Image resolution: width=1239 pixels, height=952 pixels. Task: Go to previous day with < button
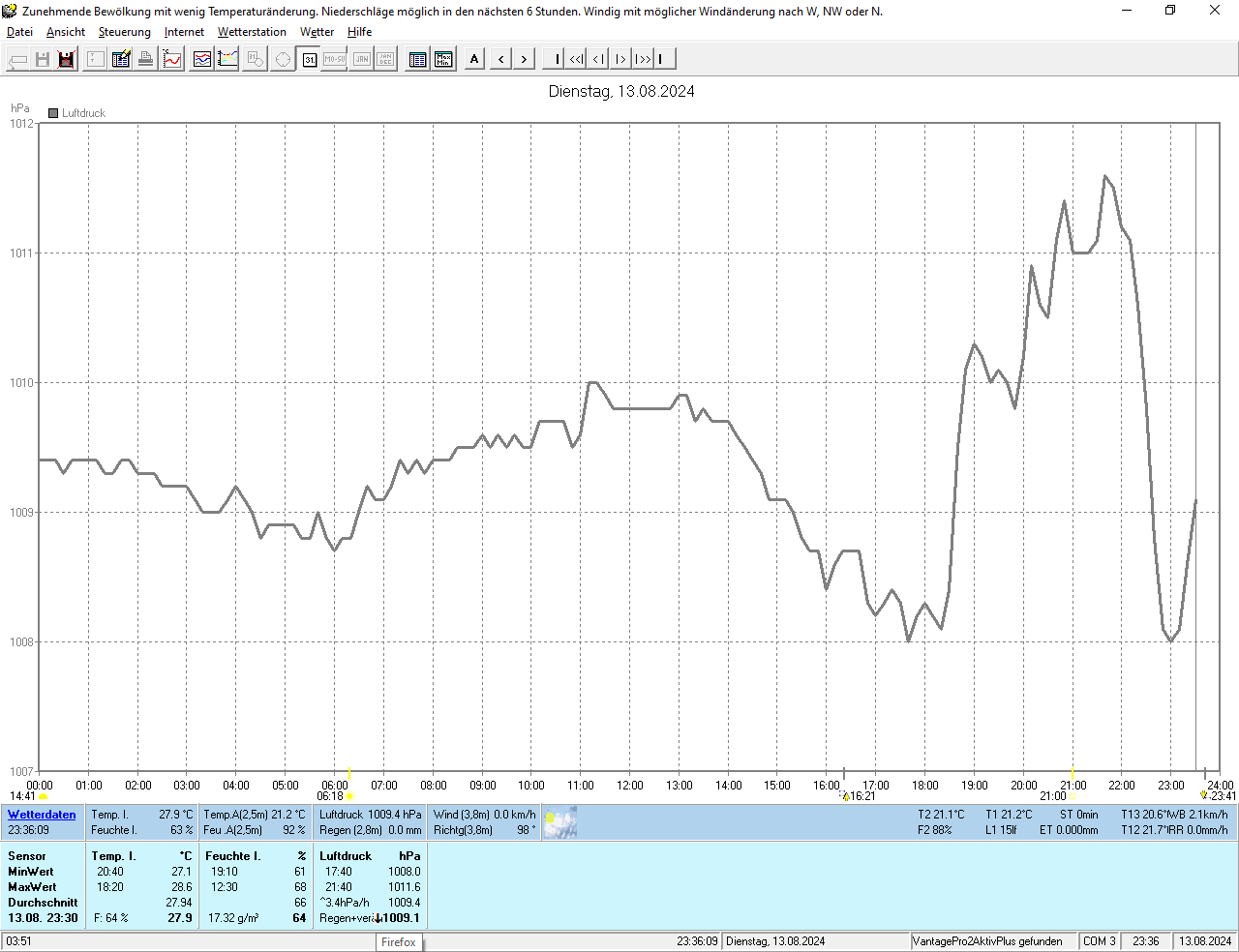pos(500,59)
